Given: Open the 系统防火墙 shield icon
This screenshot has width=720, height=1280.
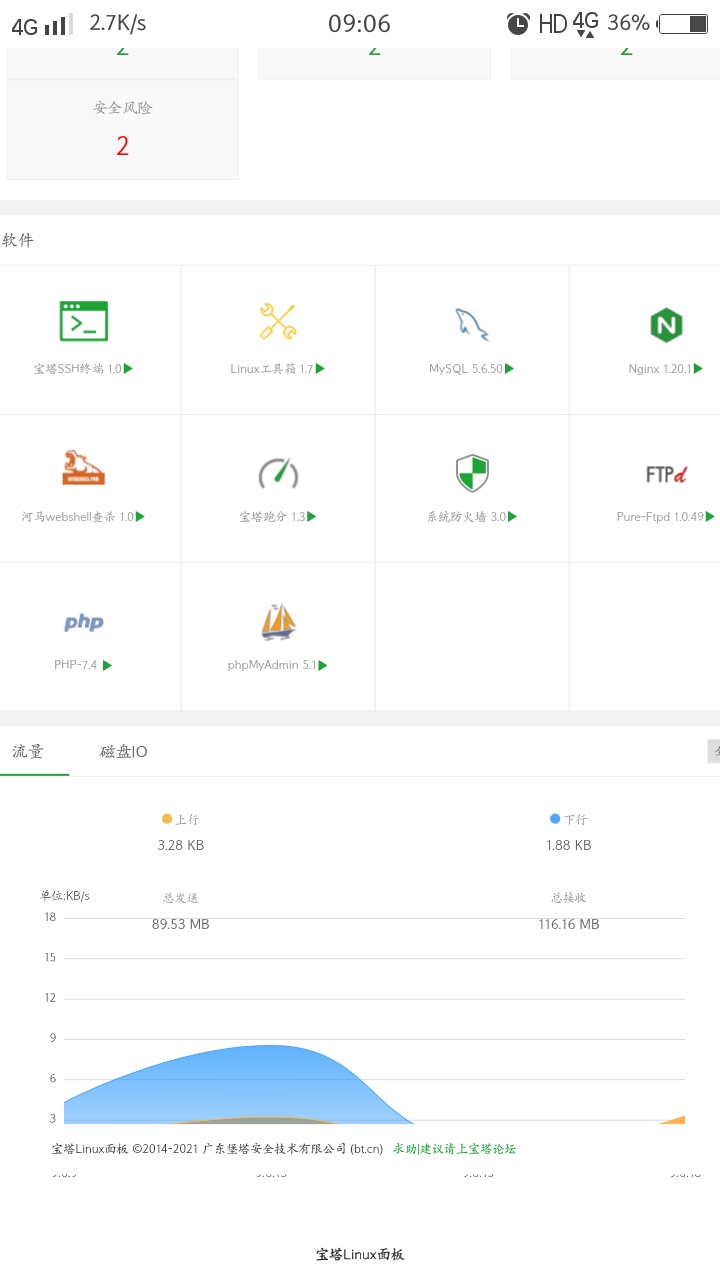Looking at the screenshot, I should tap(471, 472).
